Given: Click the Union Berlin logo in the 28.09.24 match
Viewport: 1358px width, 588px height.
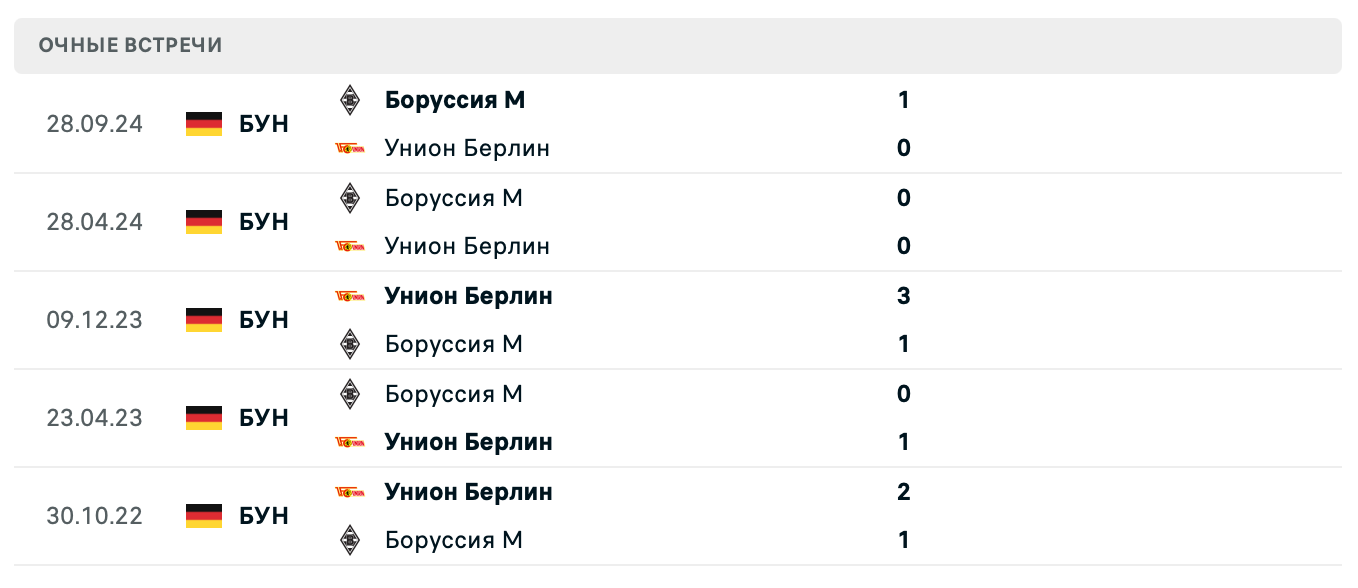Looking at the screenshot, I should (x=351, y=147).
